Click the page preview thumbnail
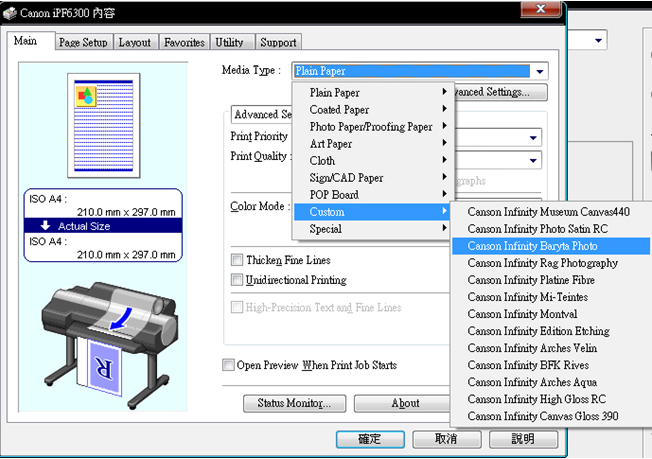This screenshot has height=459, width=652. [x=104, y=125]
